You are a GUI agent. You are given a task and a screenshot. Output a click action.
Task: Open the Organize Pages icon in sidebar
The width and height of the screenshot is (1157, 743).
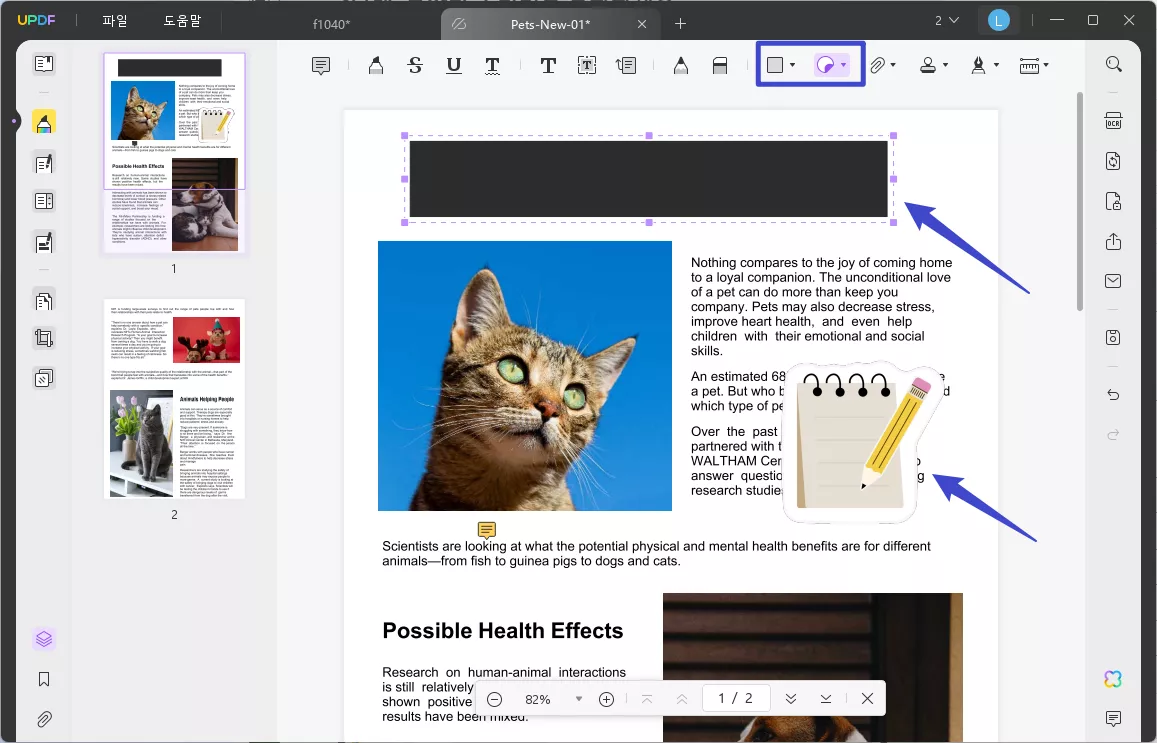(x=44, y=300)
